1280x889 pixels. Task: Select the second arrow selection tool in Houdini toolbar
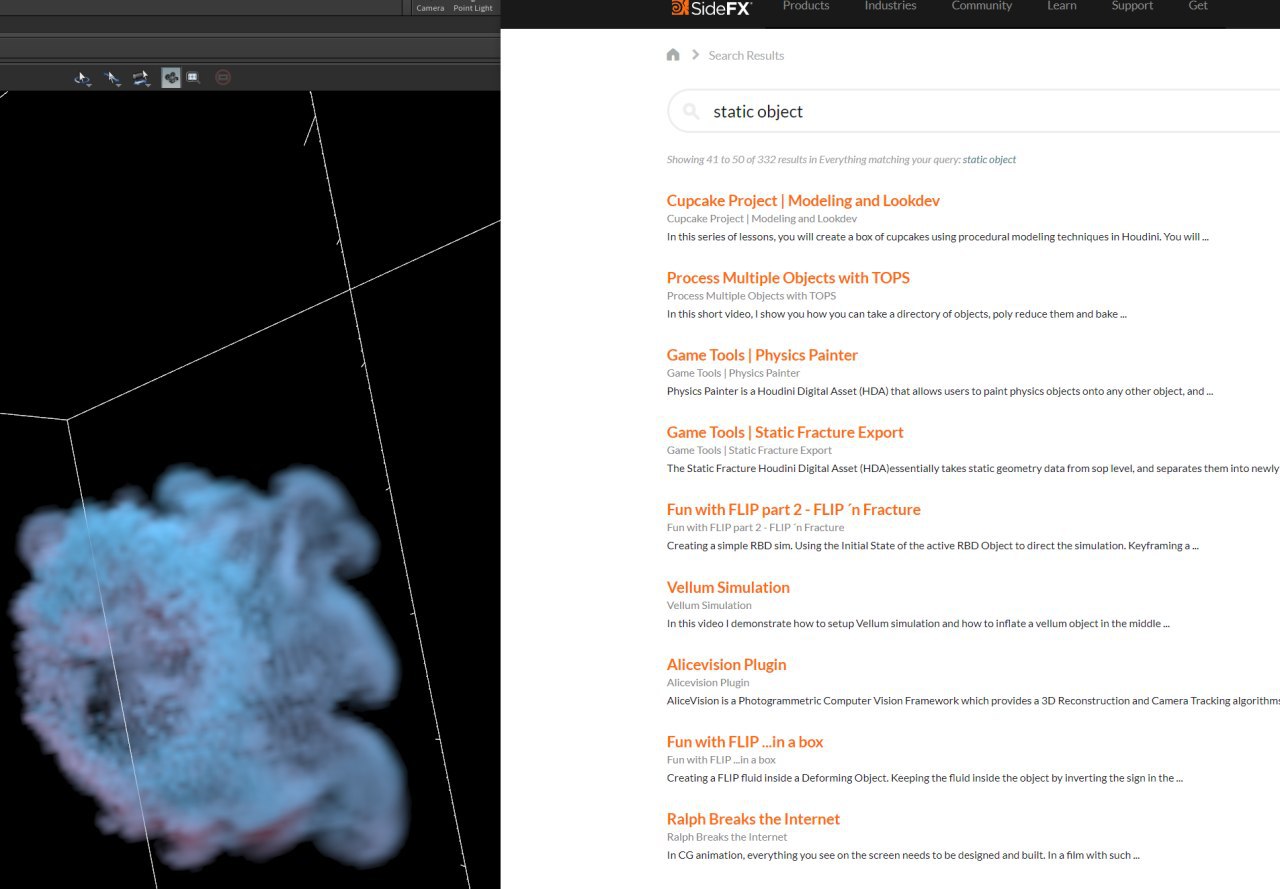112,77
